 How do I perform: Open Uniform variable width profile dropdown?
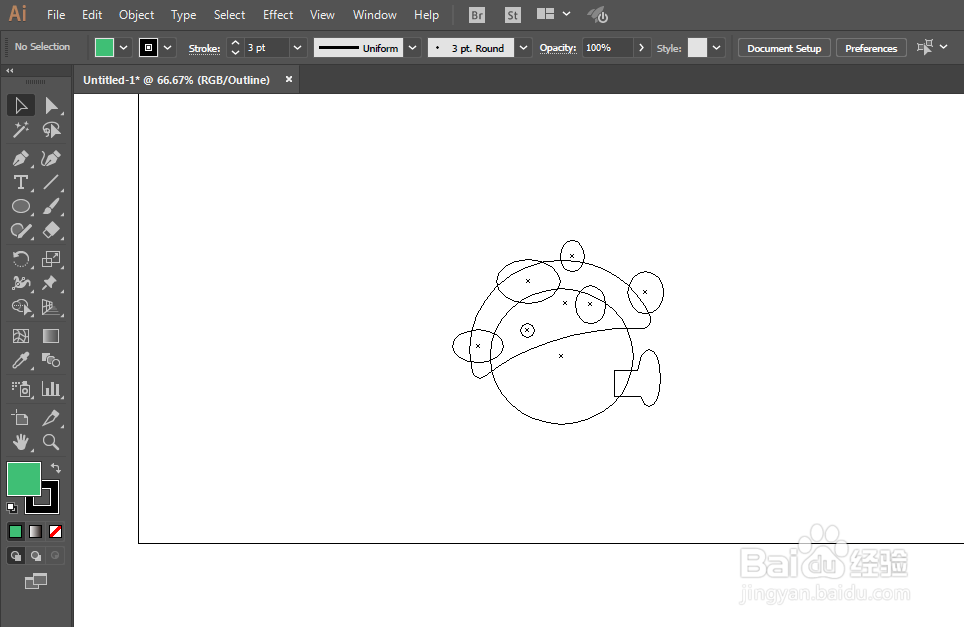point(413,48)
